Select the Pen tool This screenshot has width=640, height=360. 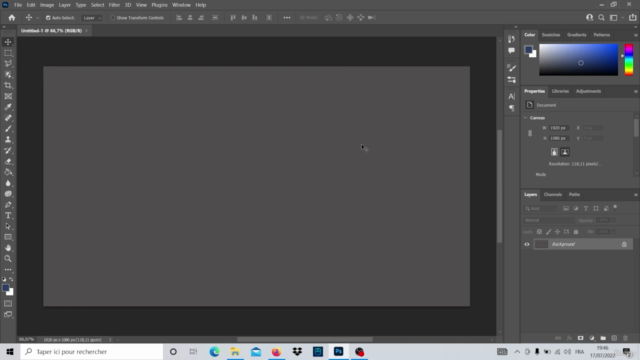[x=8, y=205]
